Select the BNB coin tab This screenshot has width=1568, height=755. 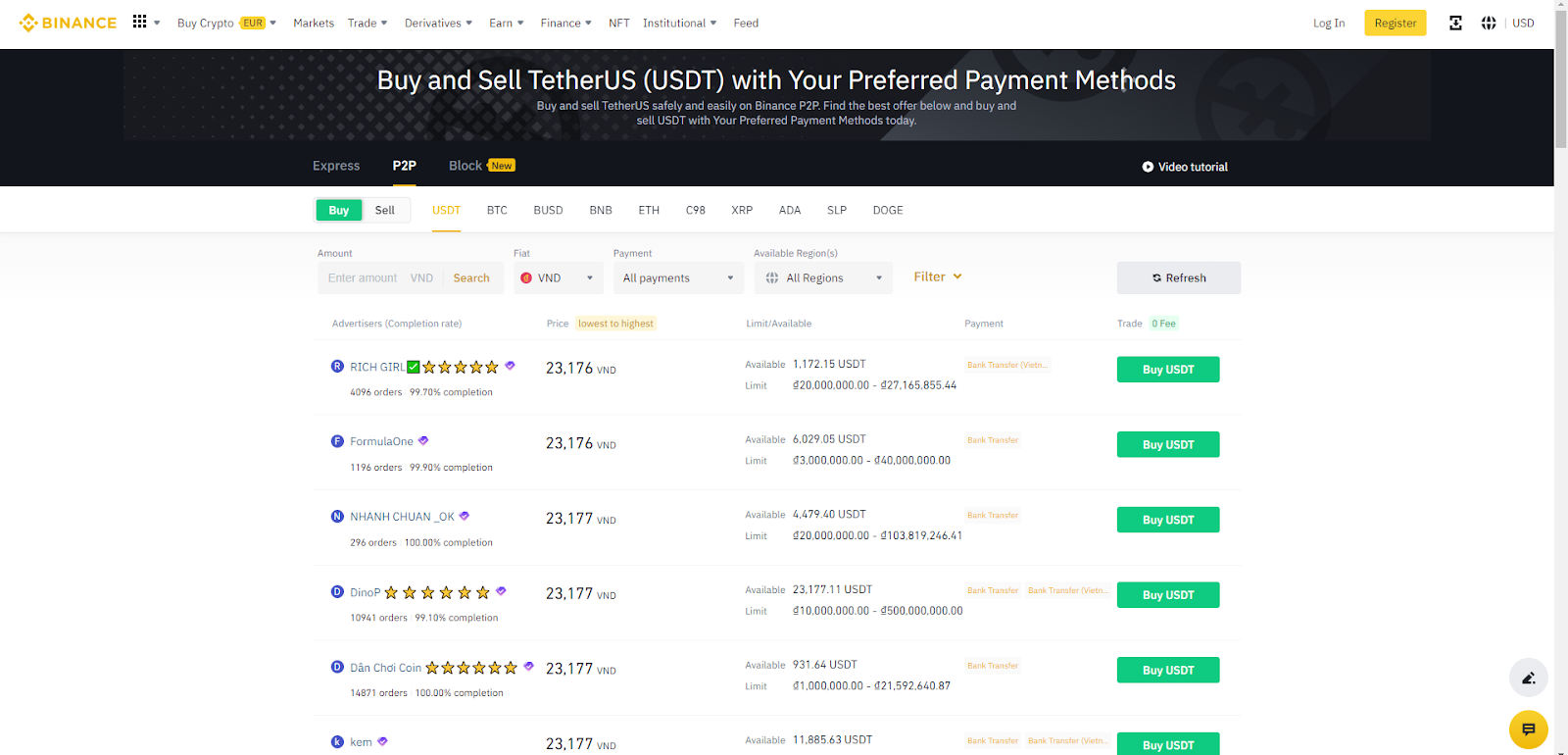click(601, 210)
